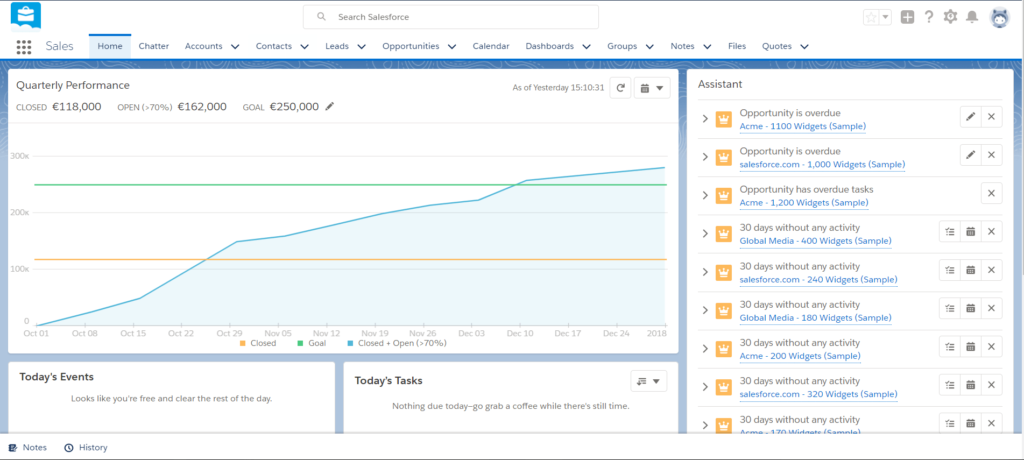This screenshot has width=1024, height=460.
Task: Click the Salesforce briefcase logo
Action: coord(25,17)
